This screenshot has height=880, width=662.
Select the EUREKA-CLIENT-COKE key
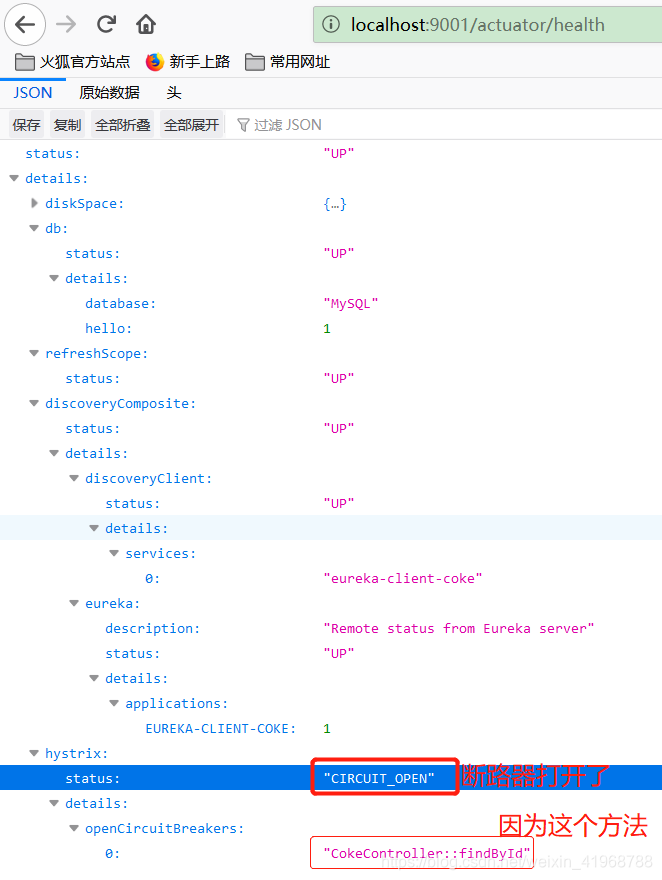coord(220,728)
